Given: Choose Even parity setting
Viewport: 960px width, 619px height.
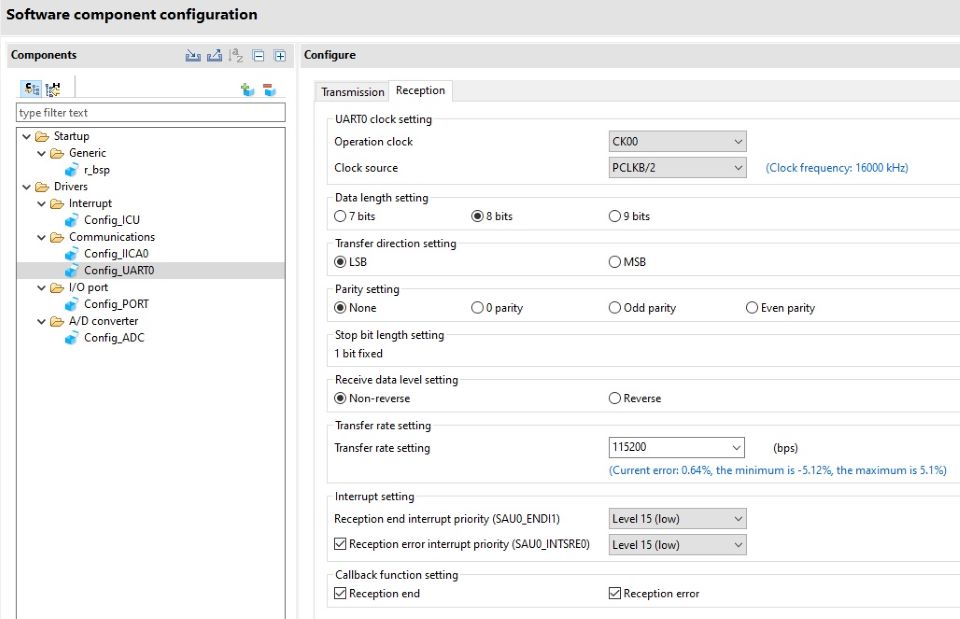Looking at the screenshot, I should [x=751, y=307].
